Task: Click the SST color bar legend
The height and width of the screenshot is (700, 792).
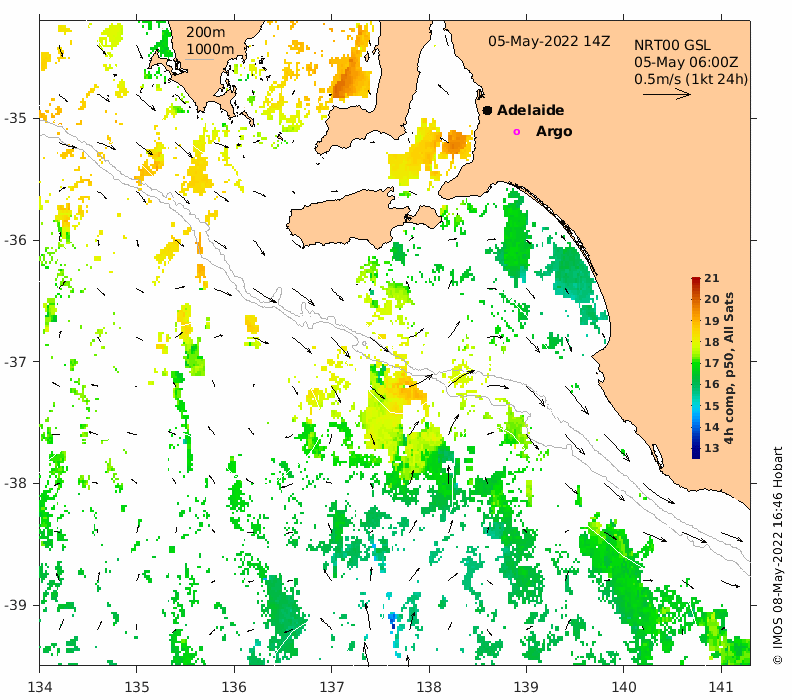Action: click(x=696, y=368)
